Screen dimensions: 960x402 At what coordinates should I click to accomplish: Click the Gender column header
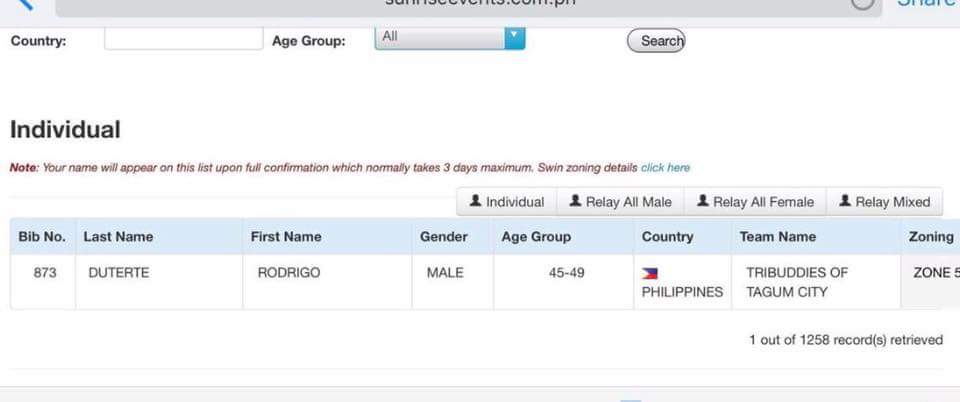(452, 237)
